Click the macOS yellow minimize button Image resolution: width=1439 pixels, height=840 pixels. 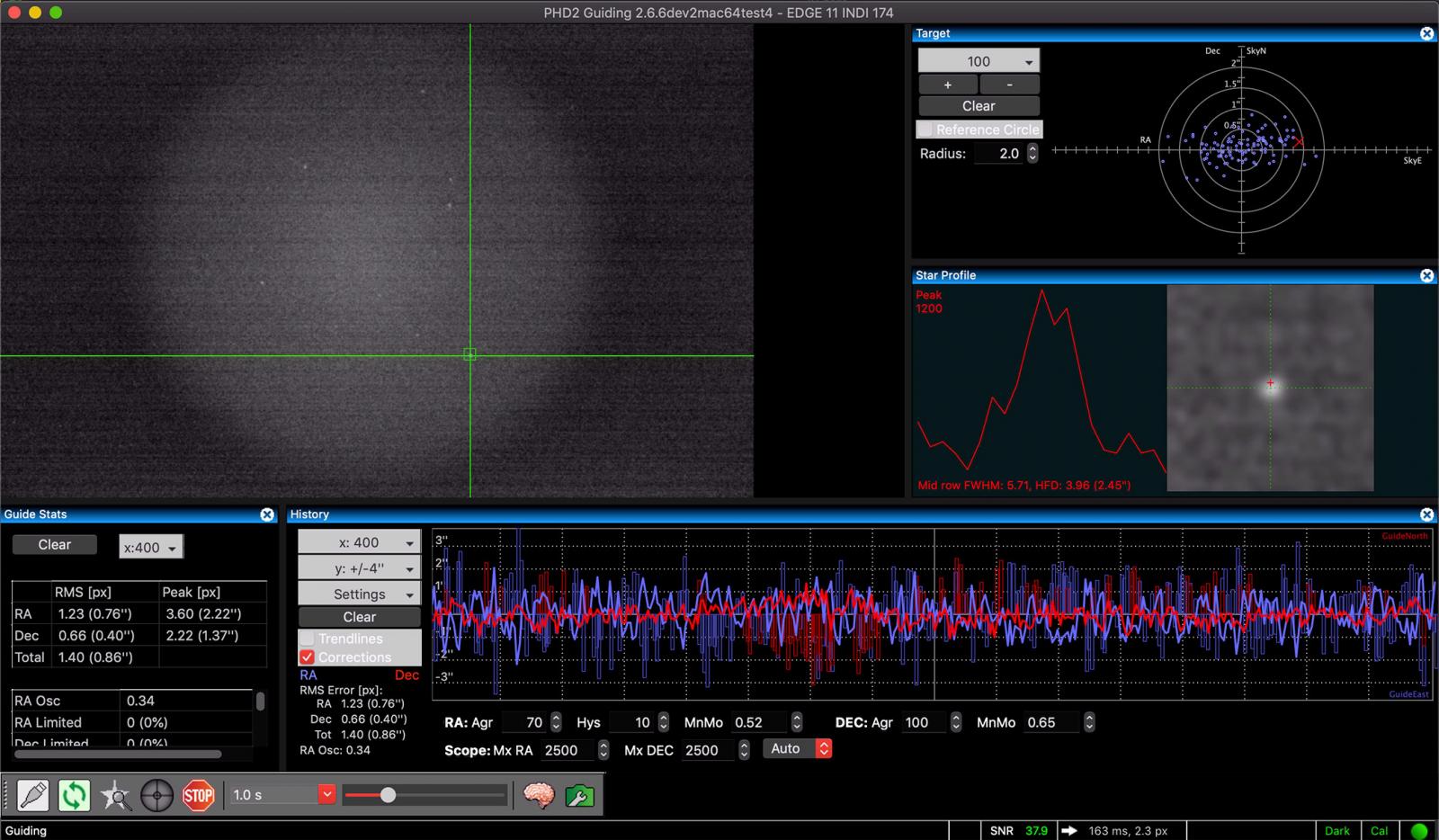35,13
